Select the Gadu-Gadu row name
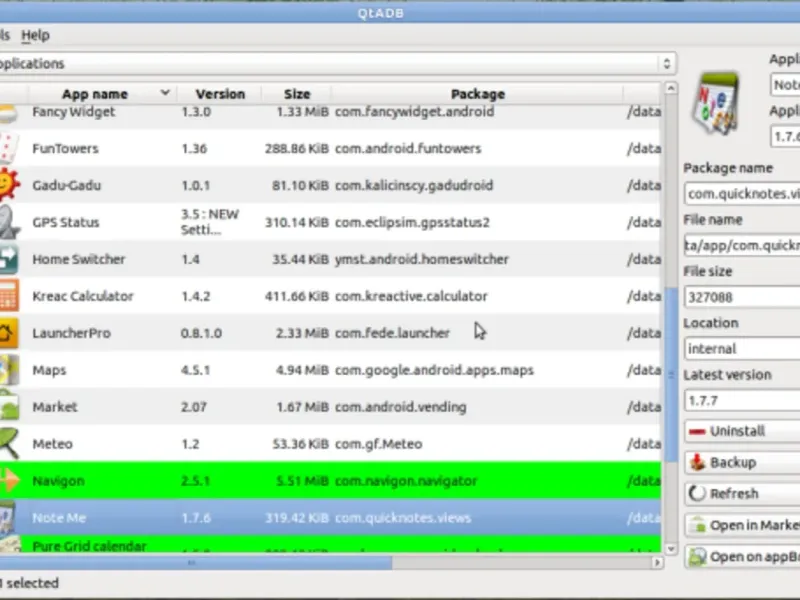 [66, 185]
